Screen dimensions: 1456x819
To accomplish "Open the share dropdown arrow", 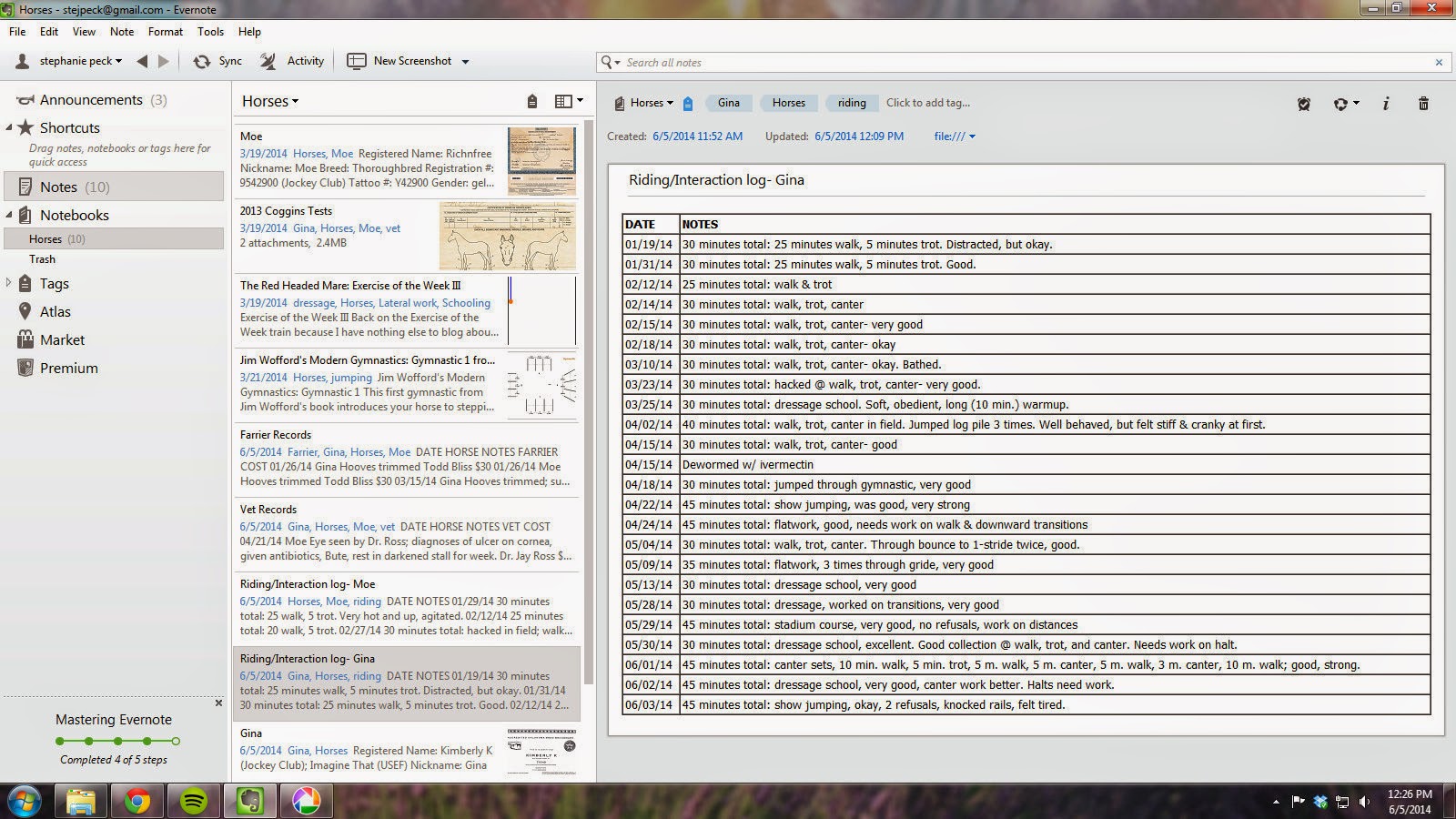I will point(1356,104).
